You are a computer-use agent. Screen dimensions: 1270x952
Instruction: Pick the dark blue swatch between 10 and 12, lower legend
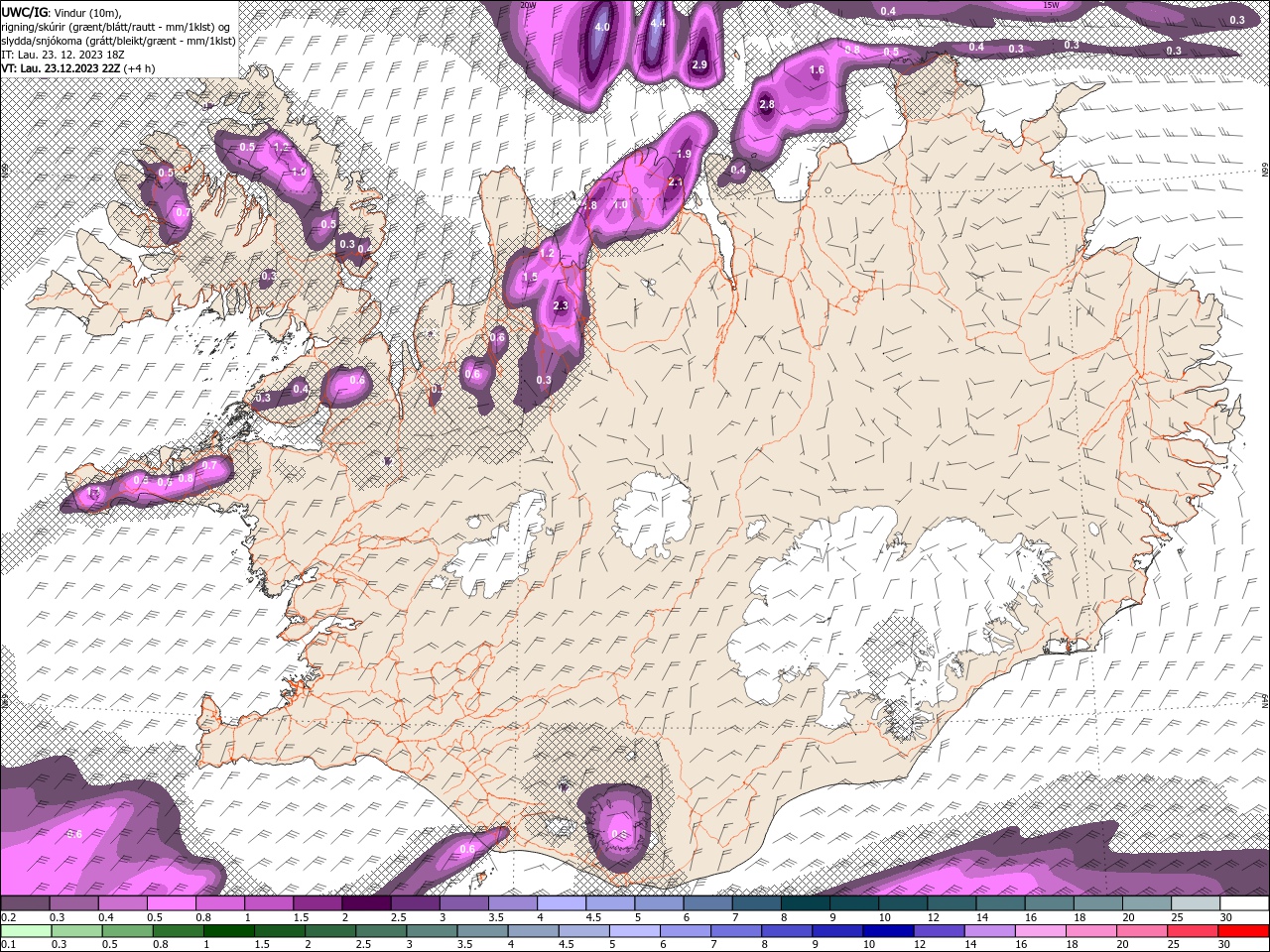point(890,931)
